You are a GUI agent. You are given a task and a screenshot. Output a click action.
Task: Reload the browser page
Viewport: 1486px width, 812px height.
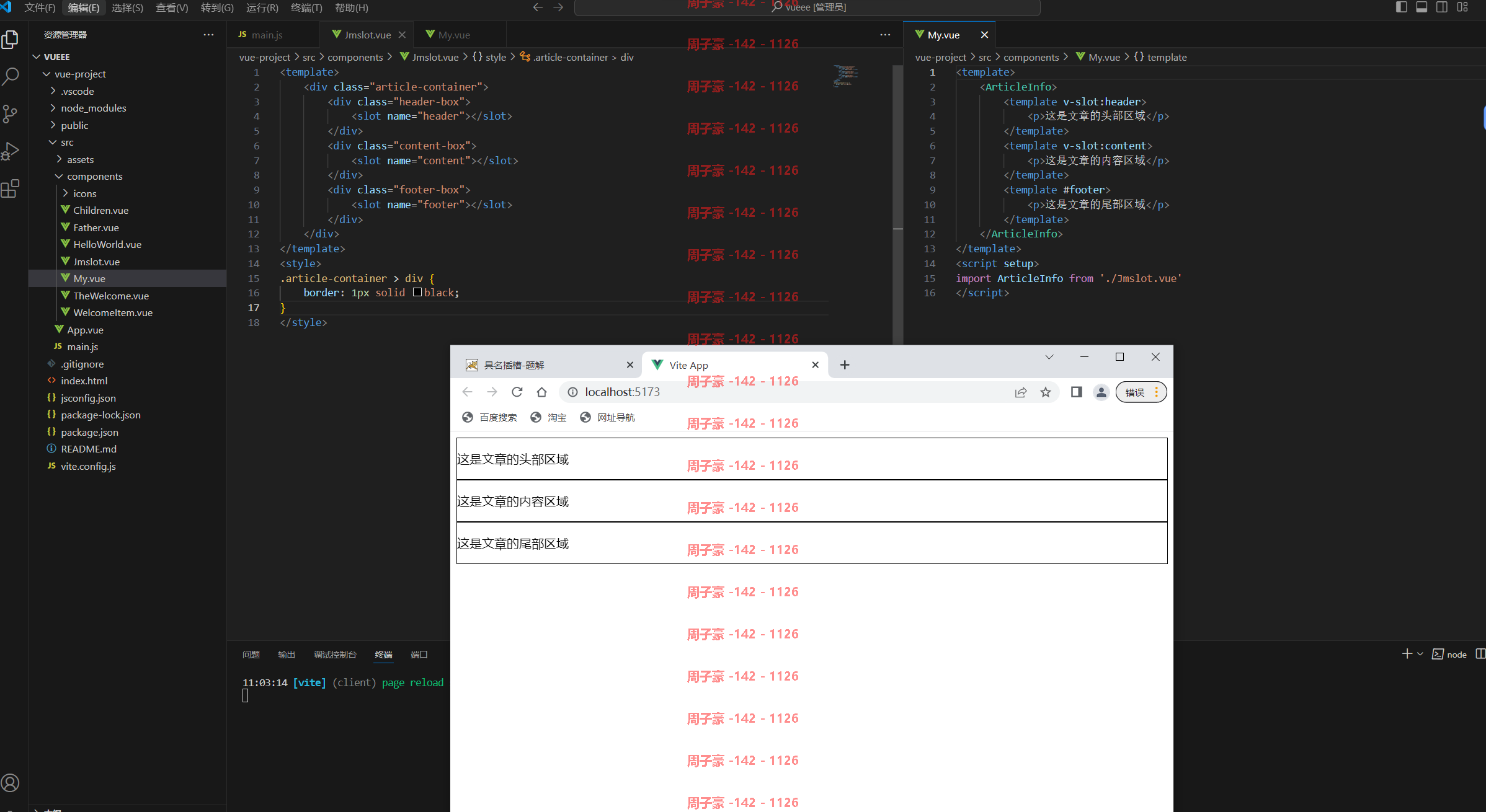(517, 392)
